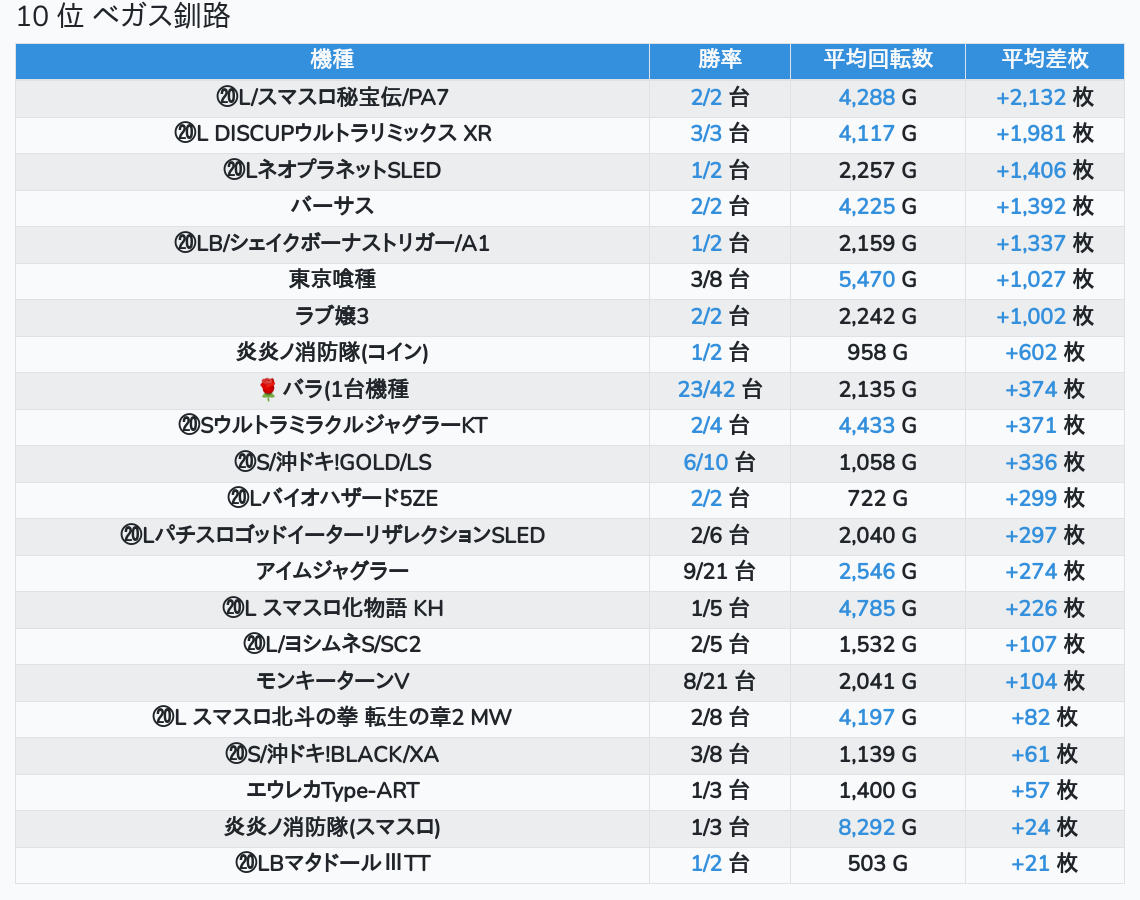Click the 6/10 win rate for 沖ドキ!GOLD
The height and width of the screenshot is (900, 1140).
(x=706, y=462)
